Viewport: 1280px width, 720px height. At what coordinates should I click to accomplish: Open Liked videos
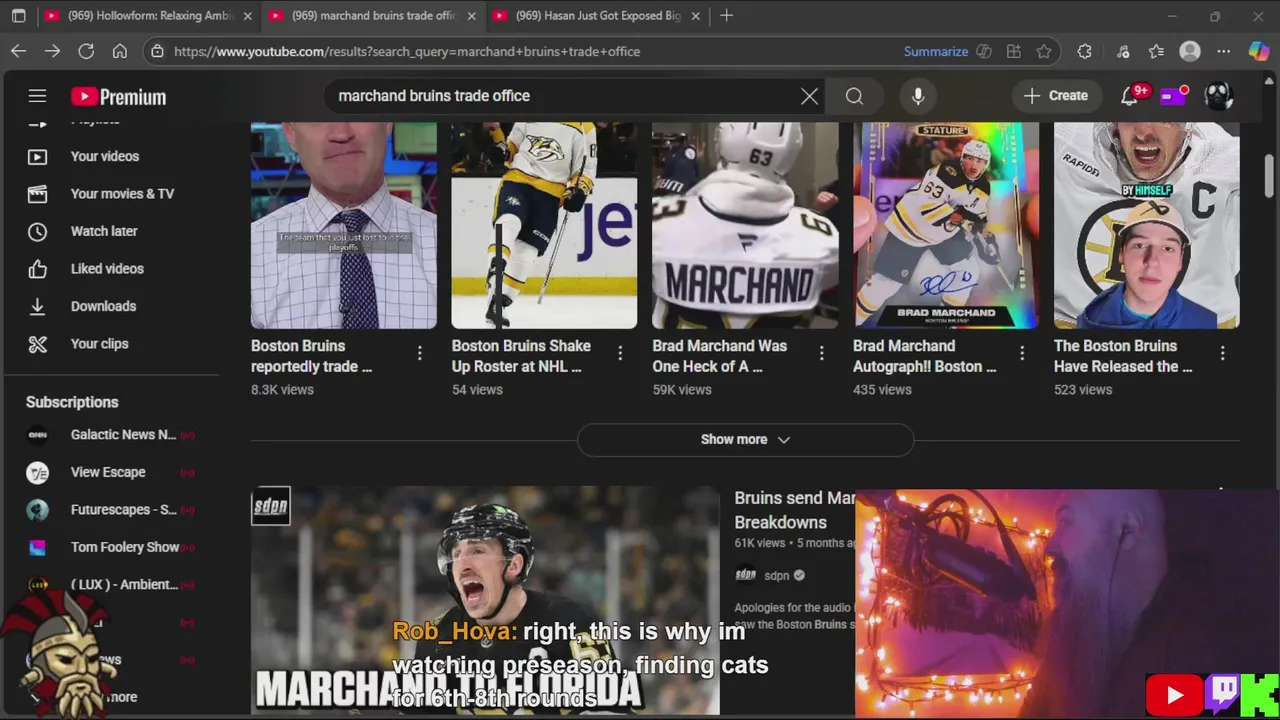tap(107, 269)
